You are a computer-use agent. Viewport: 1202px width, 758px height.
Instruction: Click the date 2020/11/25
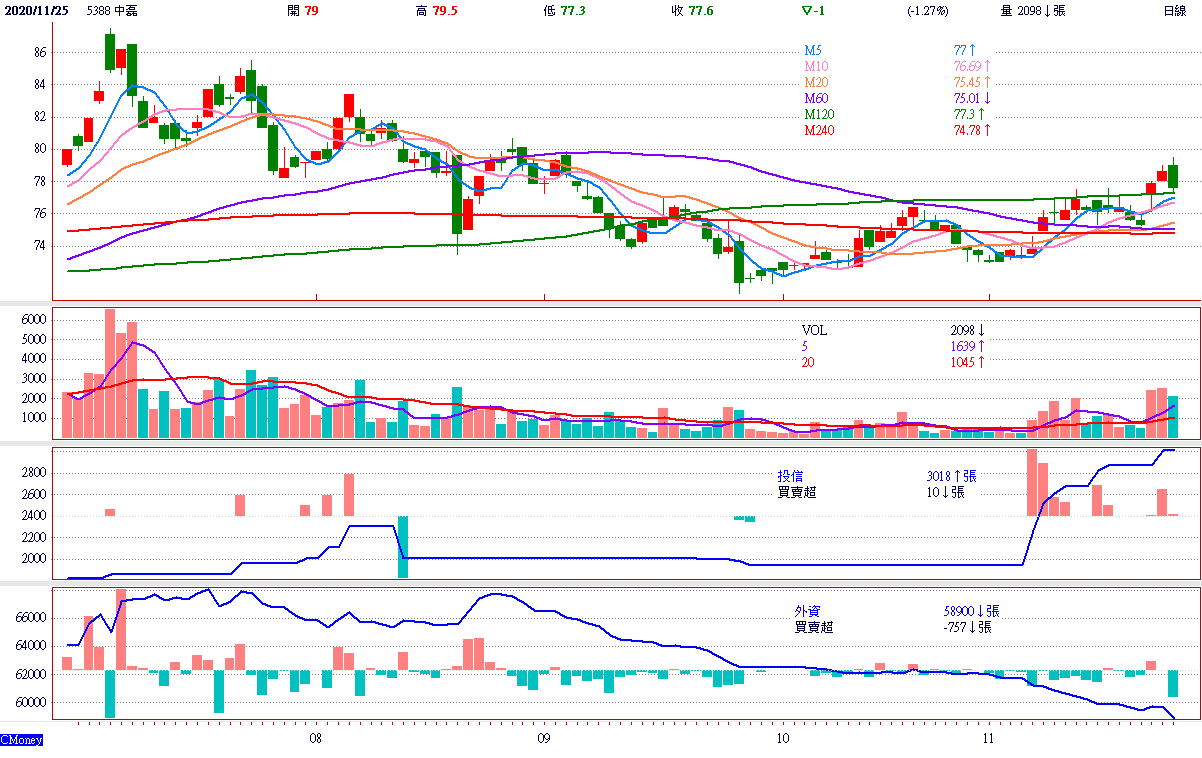click(x=36, y=11)
